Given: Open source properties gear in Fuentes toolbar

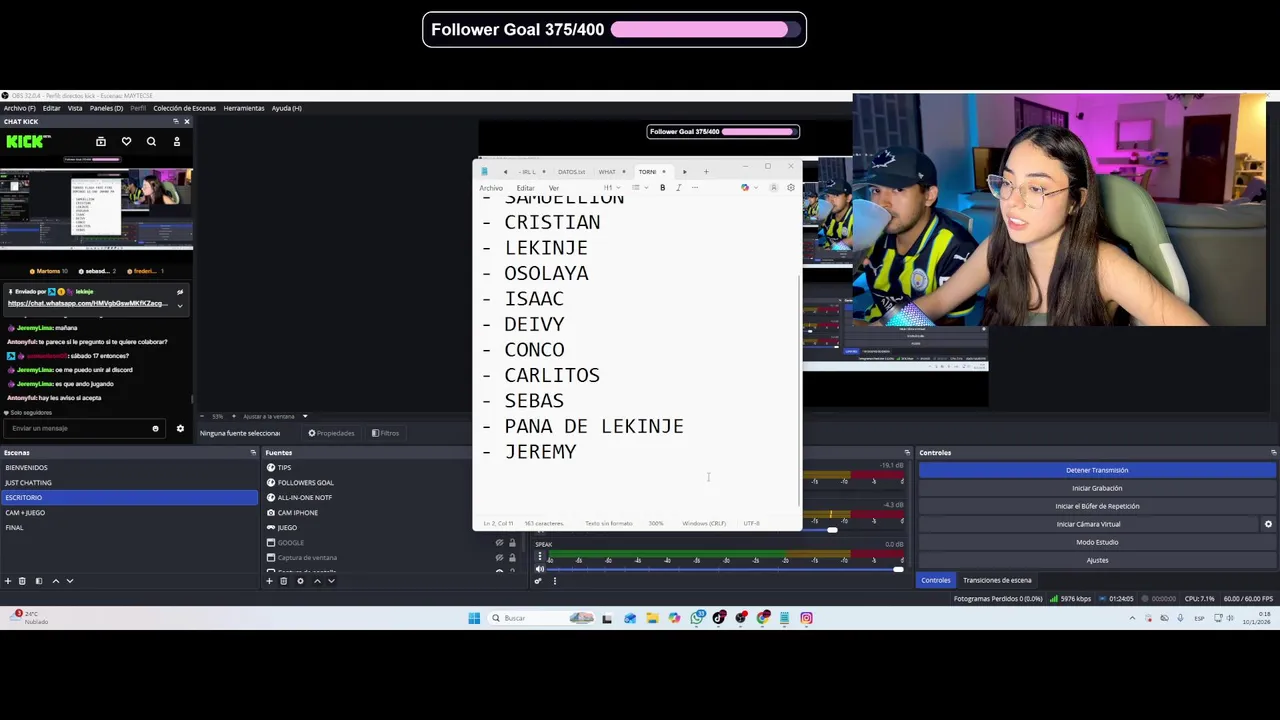Looking at the screenshot, I should pos(300,581).
